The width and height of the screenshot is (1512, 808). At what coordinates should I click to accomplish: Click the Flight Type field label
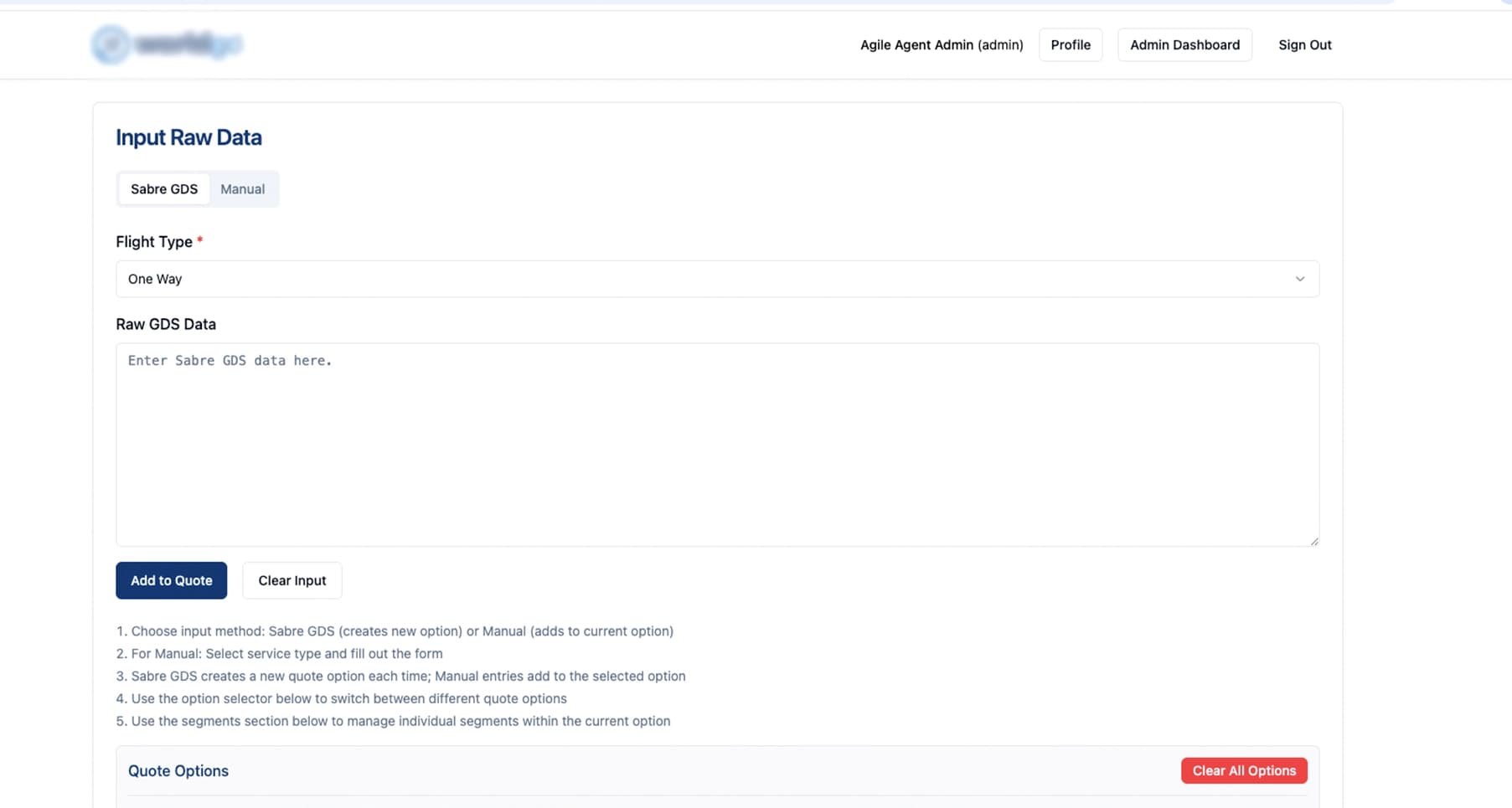click(x=154, y=242)
